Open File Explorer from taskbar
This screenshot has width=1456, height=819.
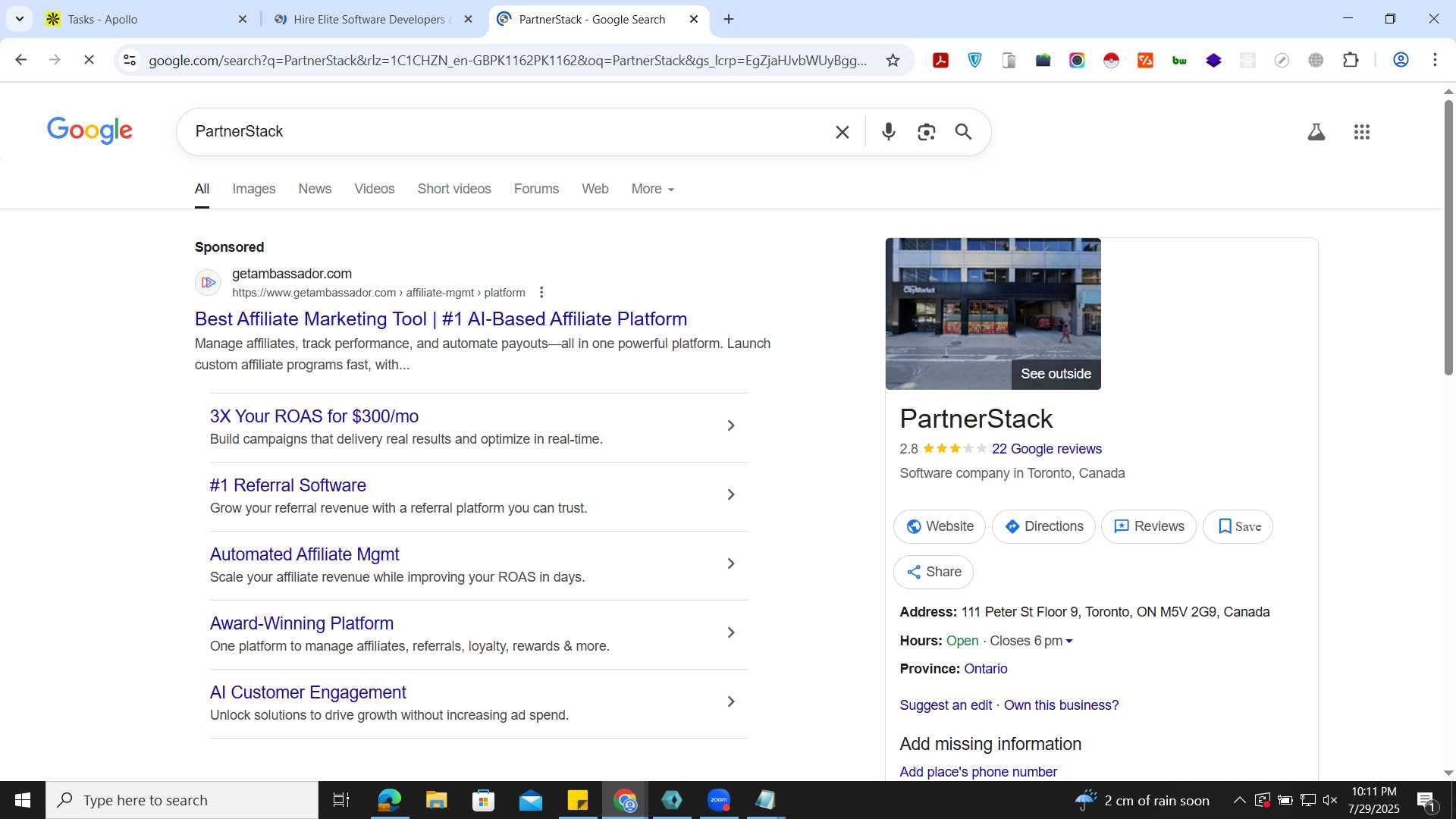[436, 800]
